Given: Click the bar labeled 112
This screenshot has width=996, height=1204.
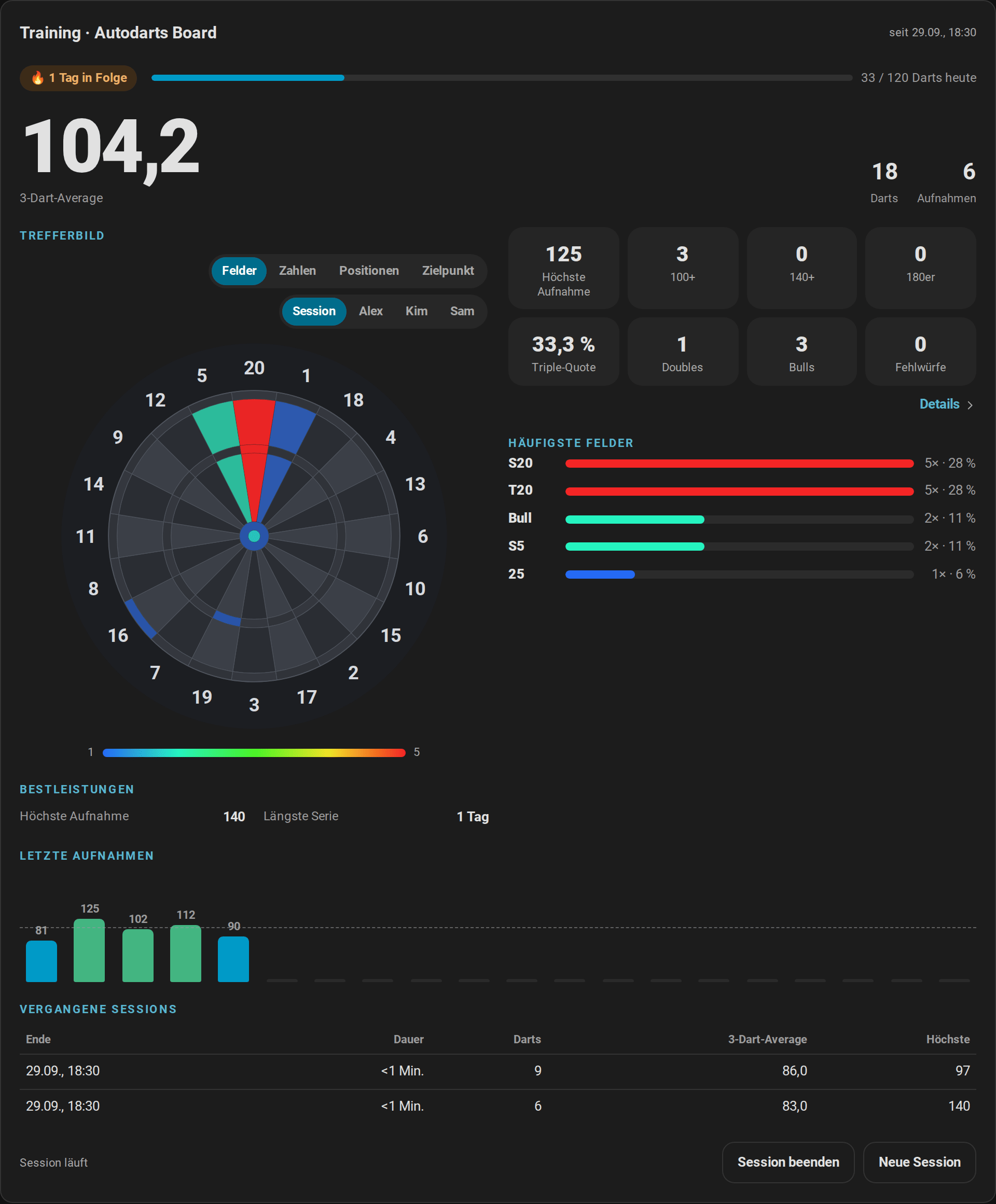Looking at the screenshot, I should [185, 954].
